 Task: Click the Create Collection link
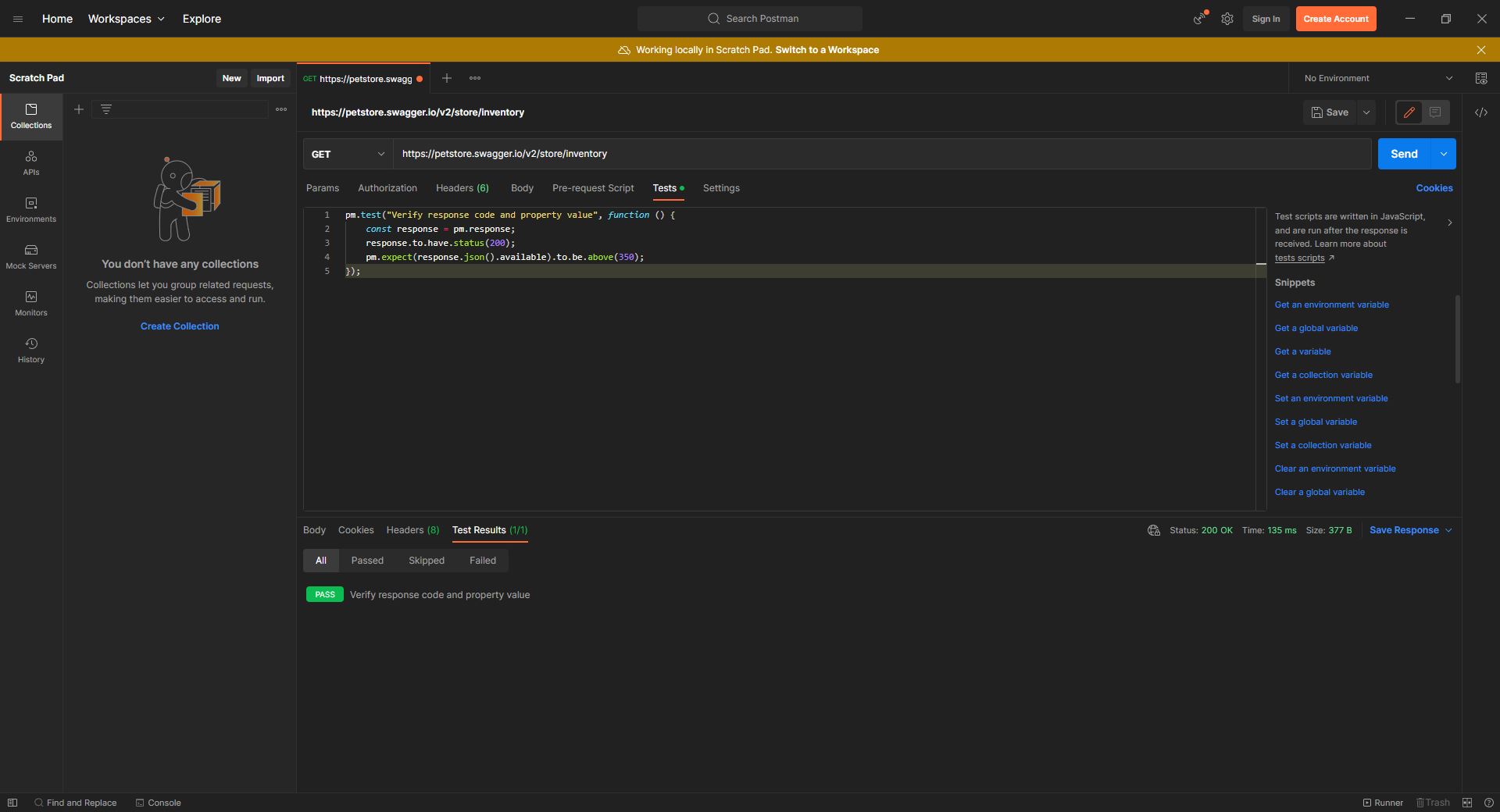coord(180,326)
